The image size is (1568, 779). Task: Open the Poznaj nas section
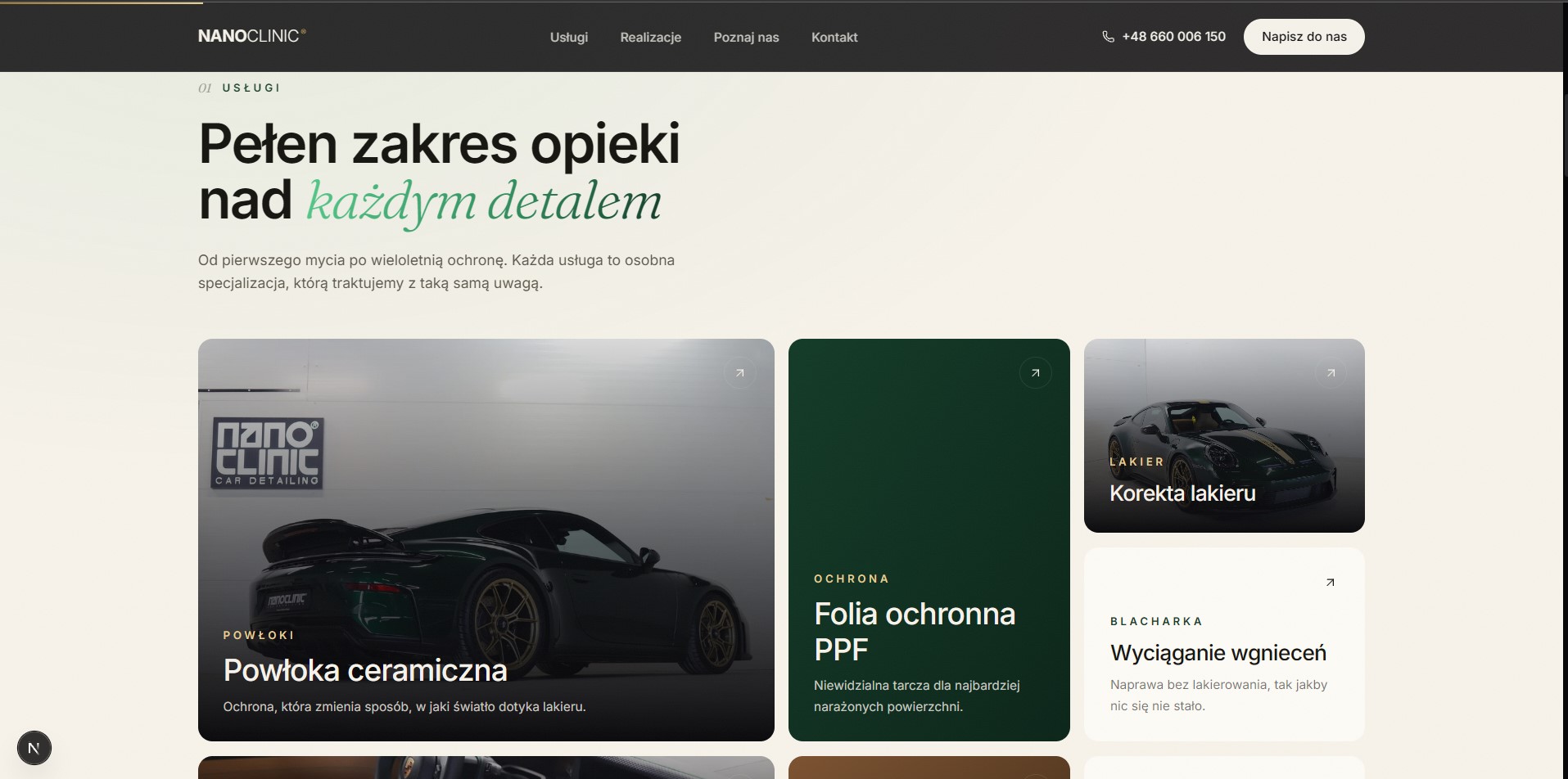coord(747,37)
